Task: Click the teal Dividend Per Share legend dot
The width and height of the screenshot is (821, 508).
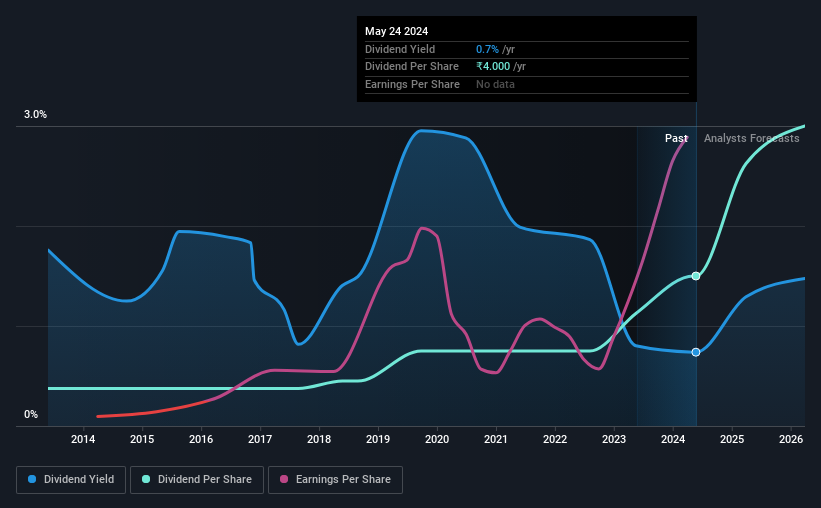Action: pos(146,479)
